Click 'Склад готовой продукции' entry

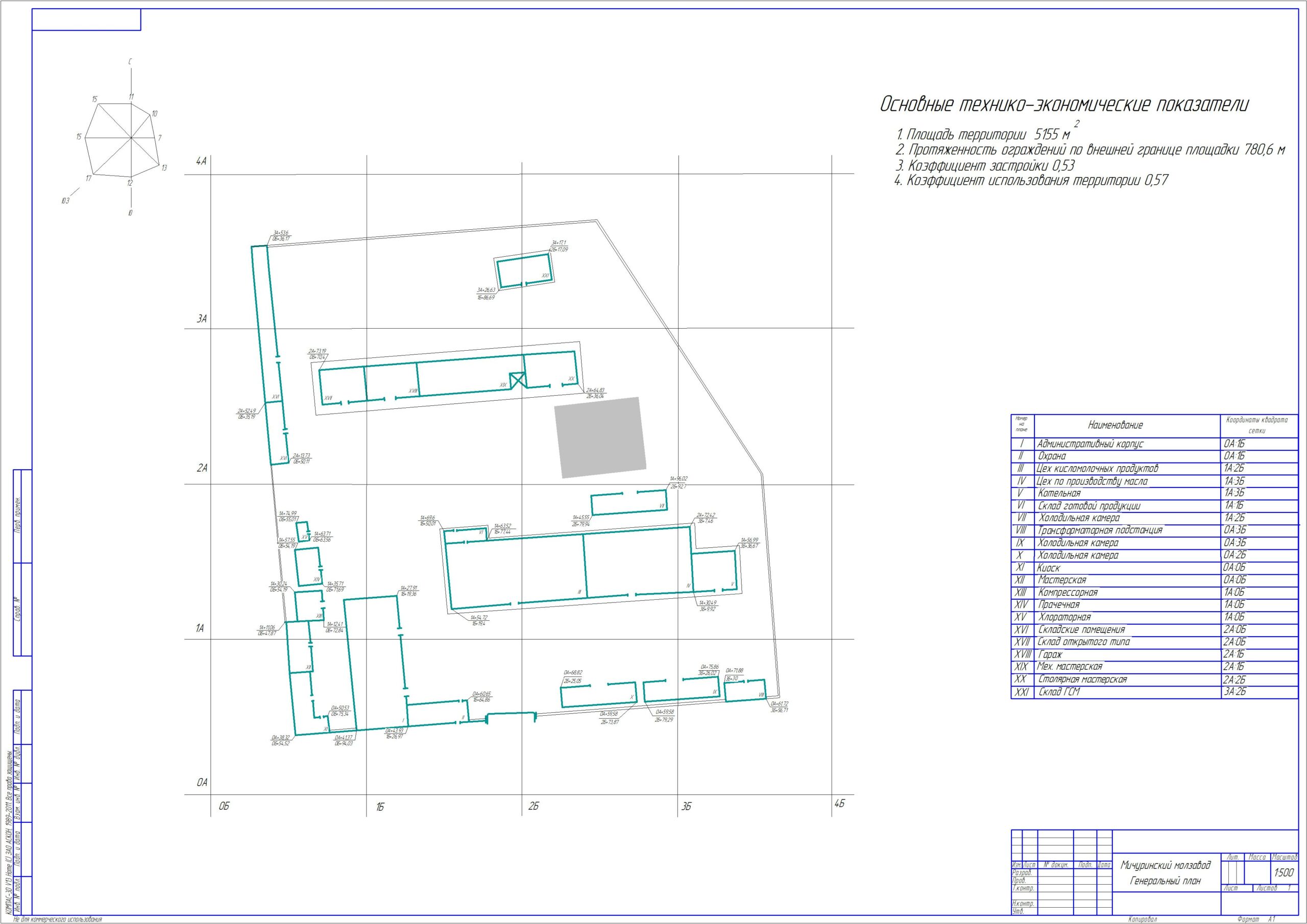(1154, 505)
